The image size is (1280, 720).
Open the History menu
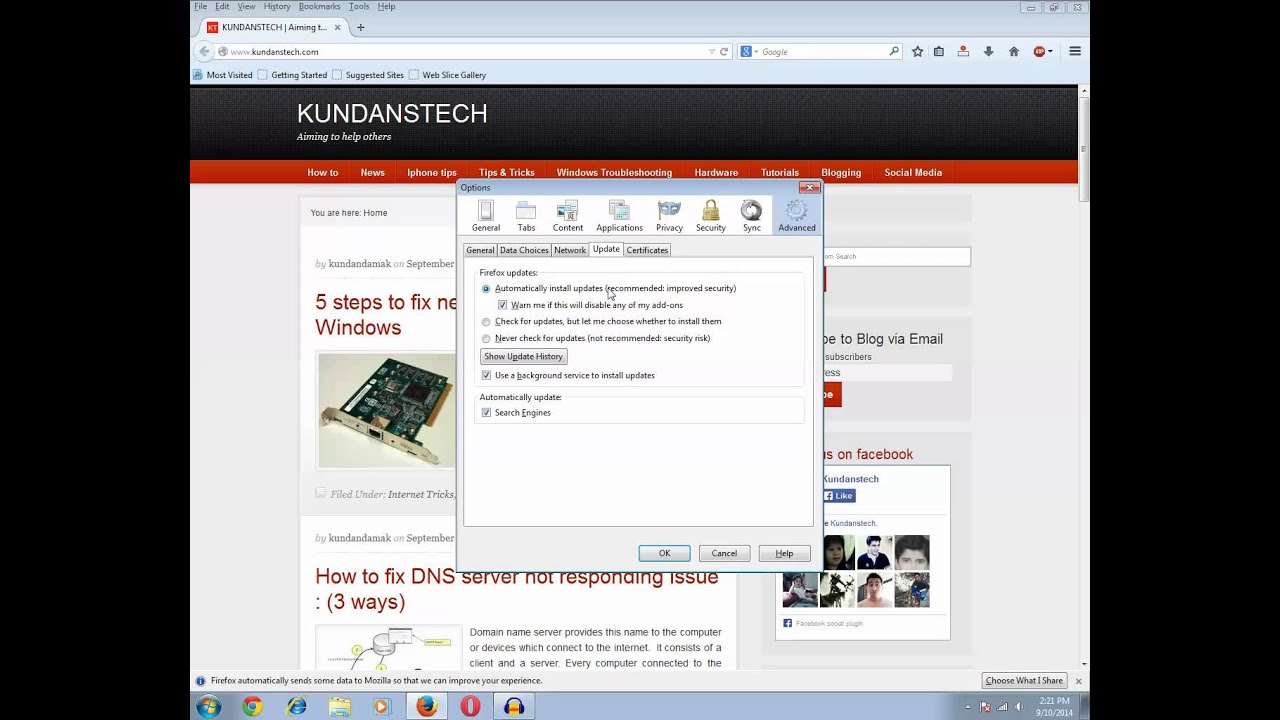277,6
